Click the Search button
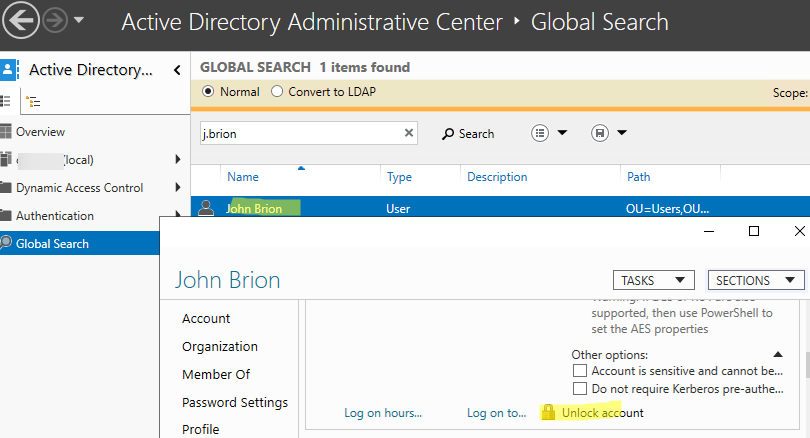 (x=468, y=134)
